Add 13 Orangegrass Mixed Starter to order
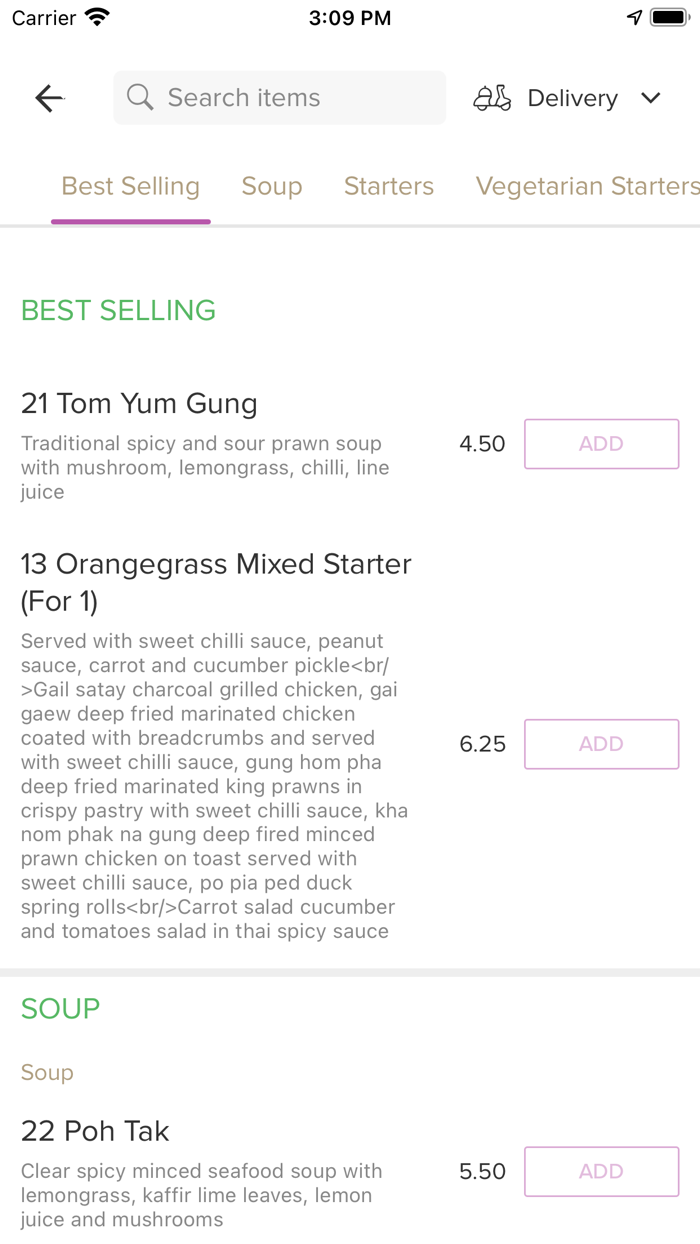700x1244 pixels. 601,744
